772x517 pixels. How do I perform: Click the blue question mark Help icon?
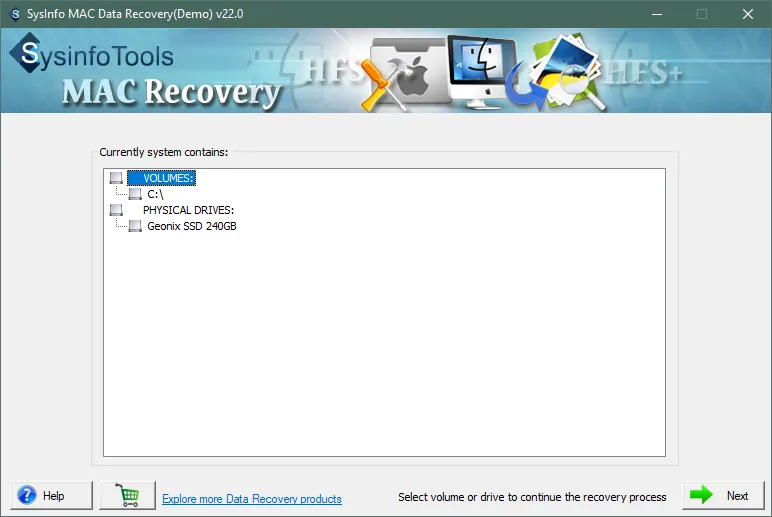click(27, 495)
